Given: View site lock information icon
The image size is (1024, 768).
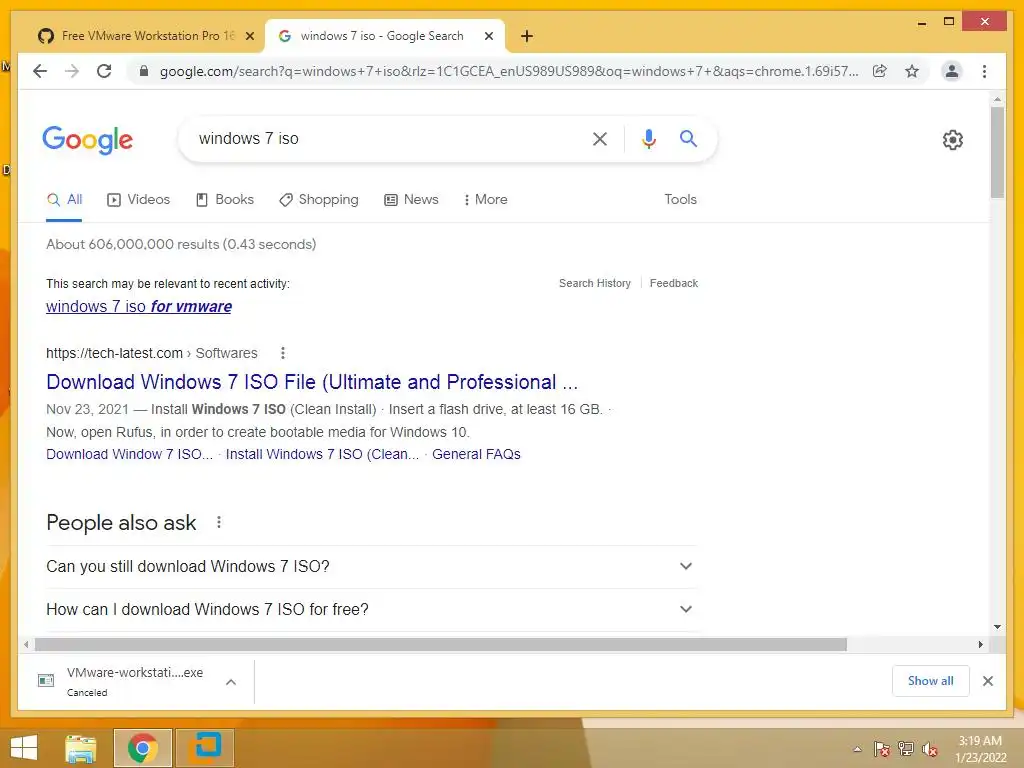Looking at the screenshot, I should click(x=144, y=71).
